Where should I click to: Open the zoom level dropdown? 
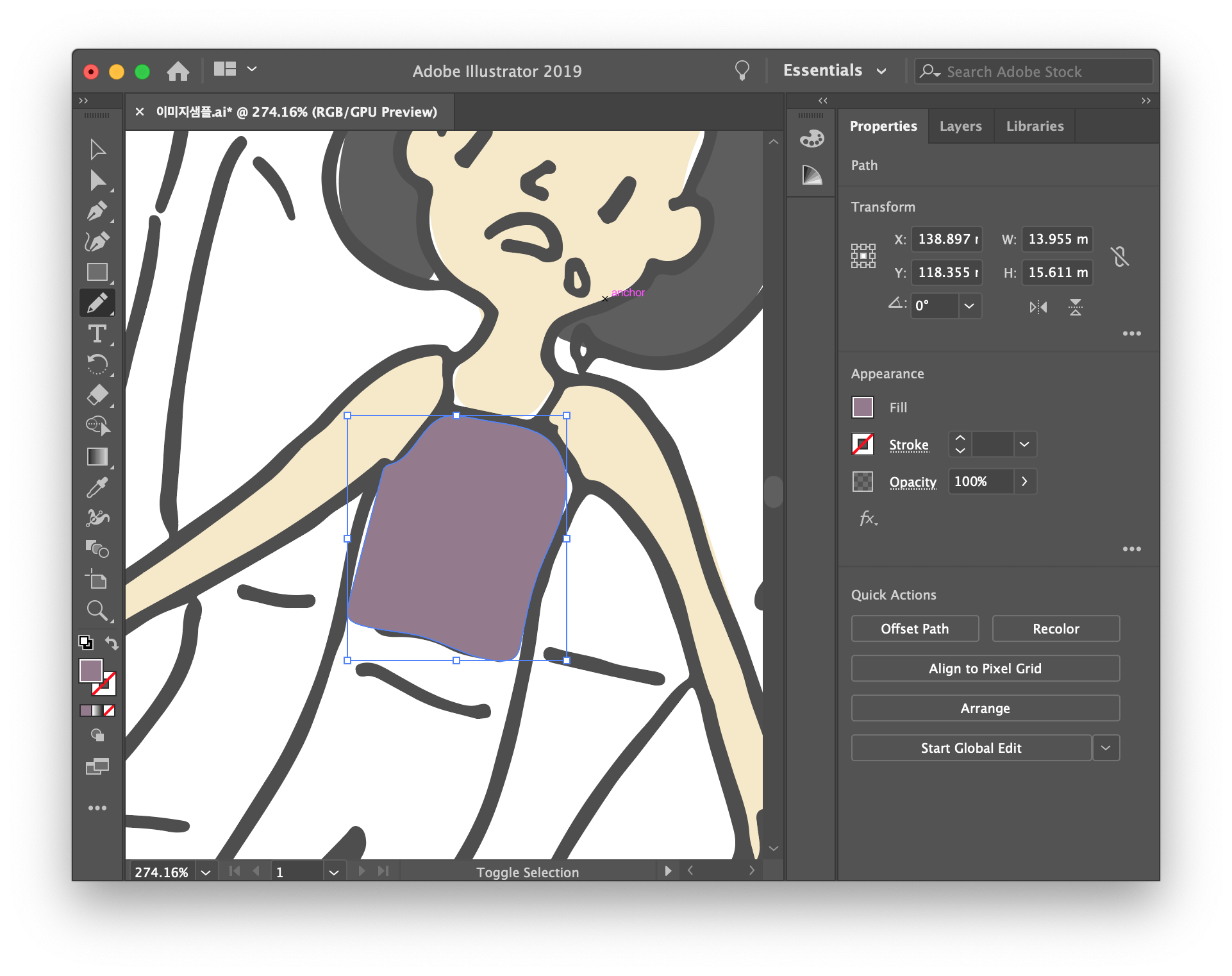(x=206, y=872)
